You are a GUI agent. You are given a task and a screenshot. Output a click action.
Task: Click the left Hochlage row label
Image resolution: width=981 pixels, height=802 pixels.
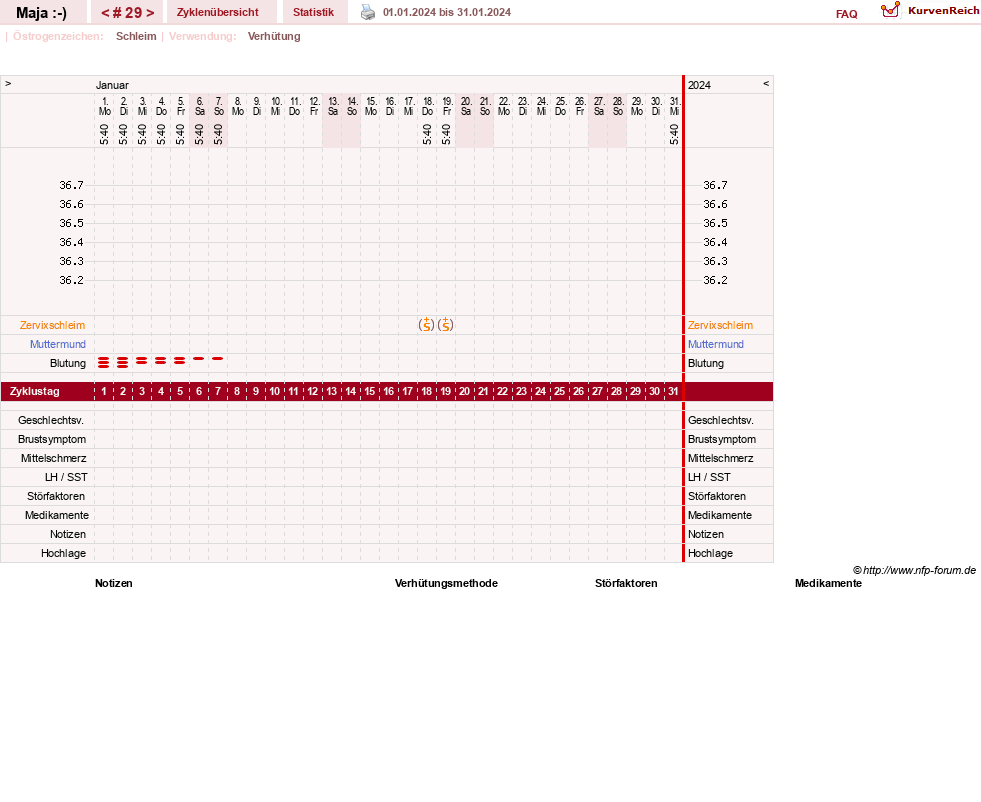63,553
